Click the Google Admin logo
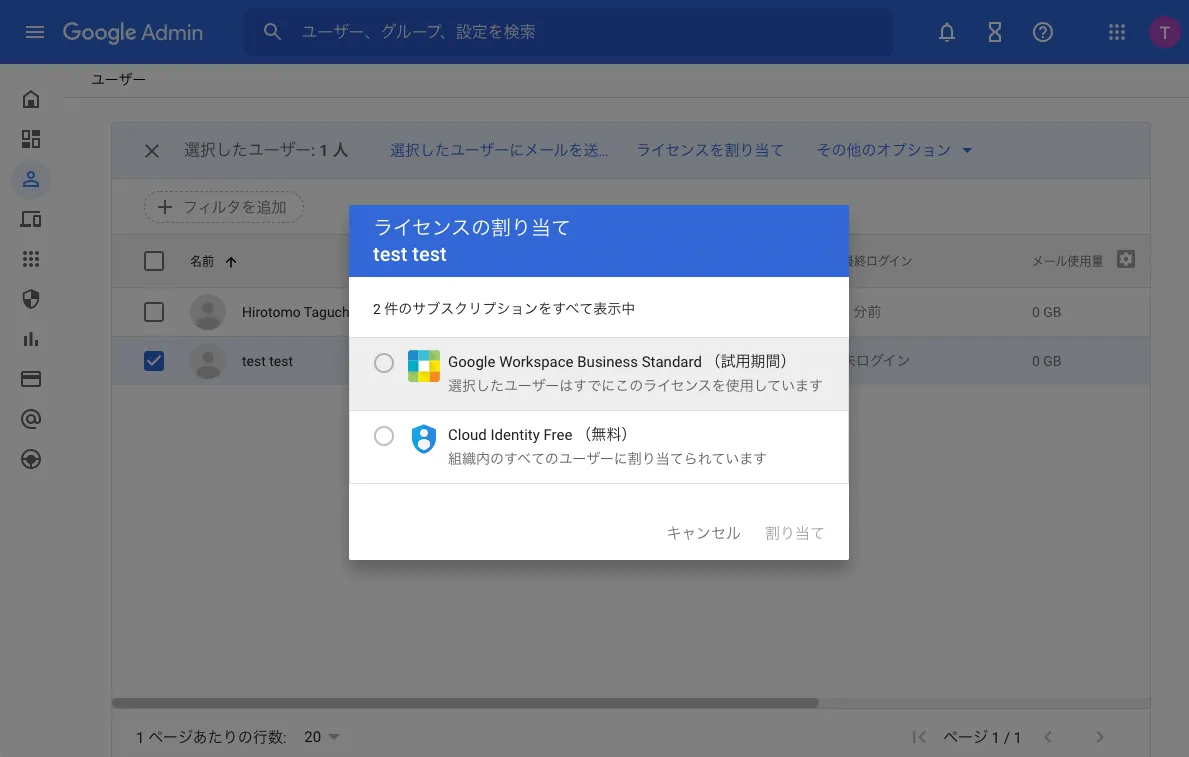Image resolution: width=1189 pixels, height=757 pixels. (x=133, y=32)
